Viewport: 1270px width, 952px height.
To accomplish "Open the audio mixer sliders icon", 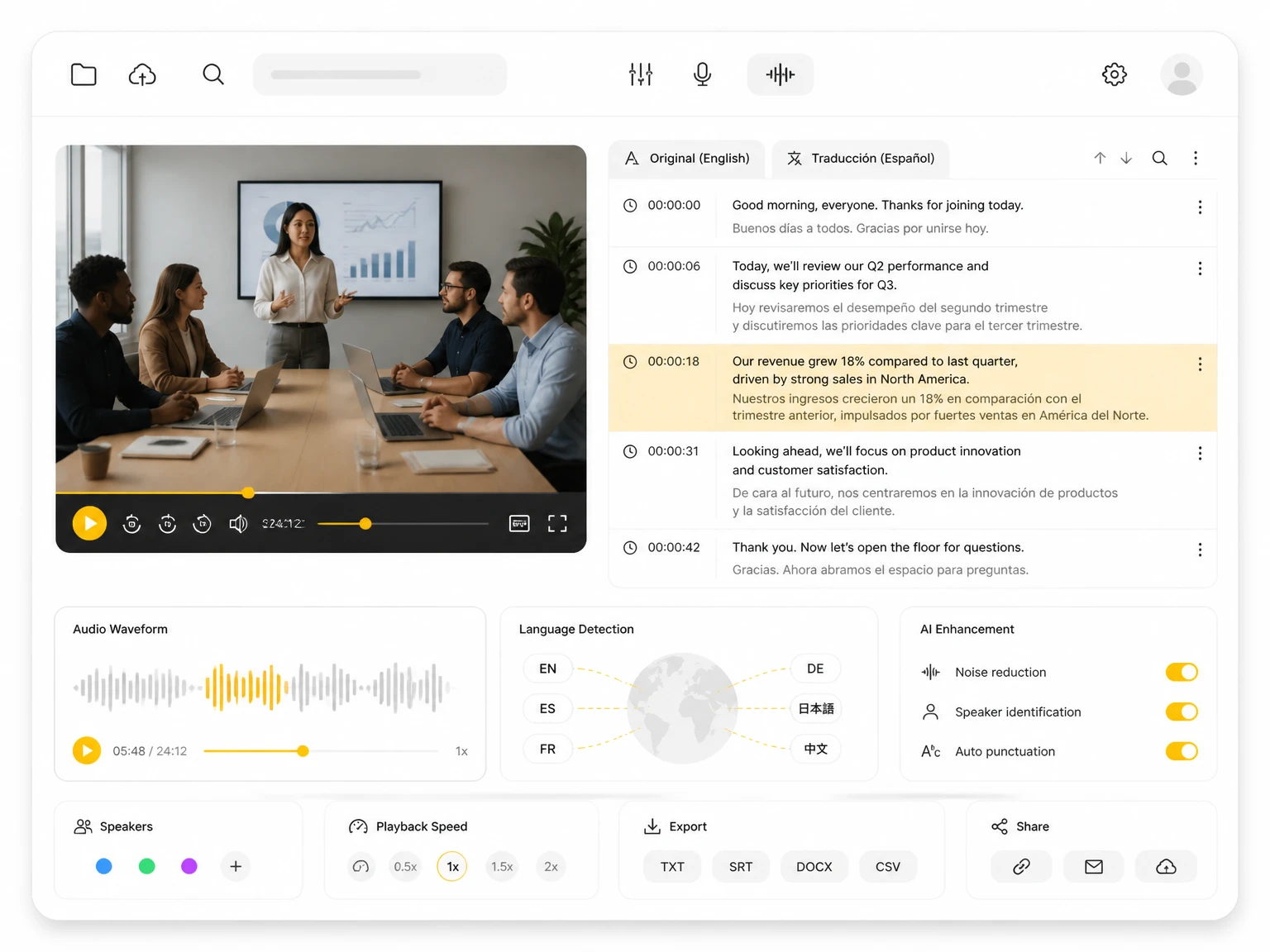I will click(641, 74).
